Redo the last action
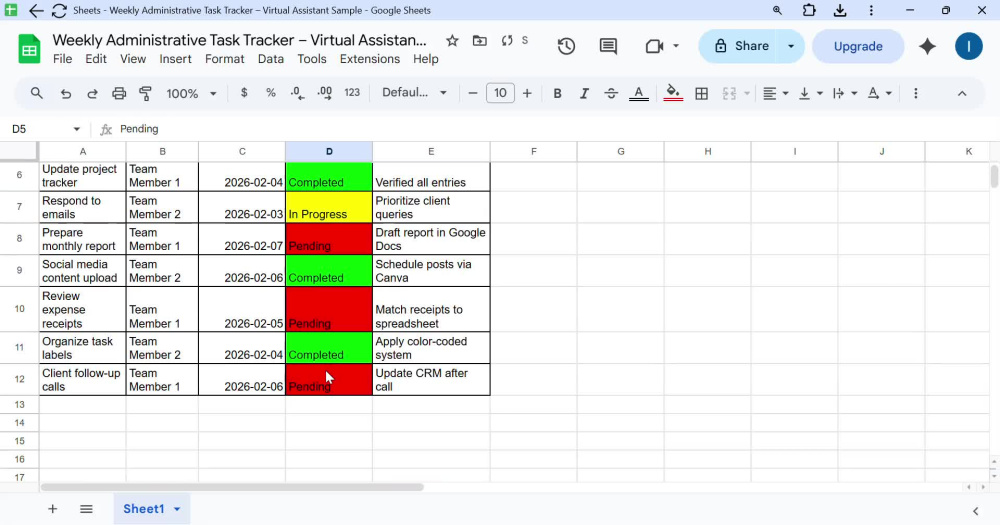Screen dimensions: 1000x525 tap(92, 93)
